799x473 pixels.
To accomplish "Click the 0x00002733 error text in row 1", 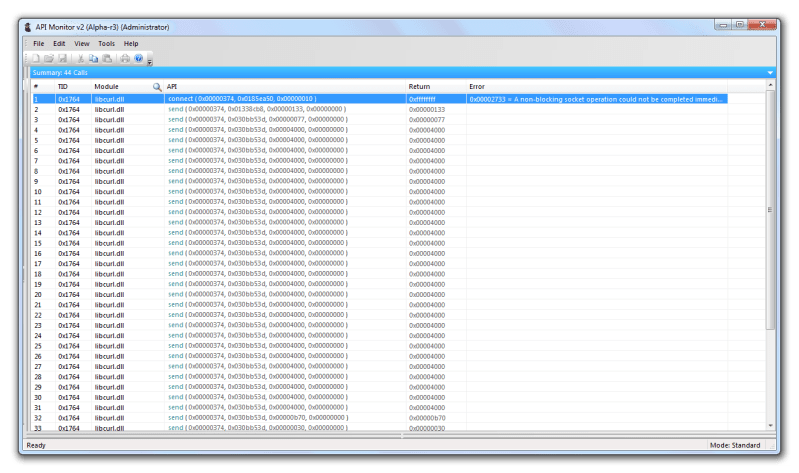I will coord(596,99).
